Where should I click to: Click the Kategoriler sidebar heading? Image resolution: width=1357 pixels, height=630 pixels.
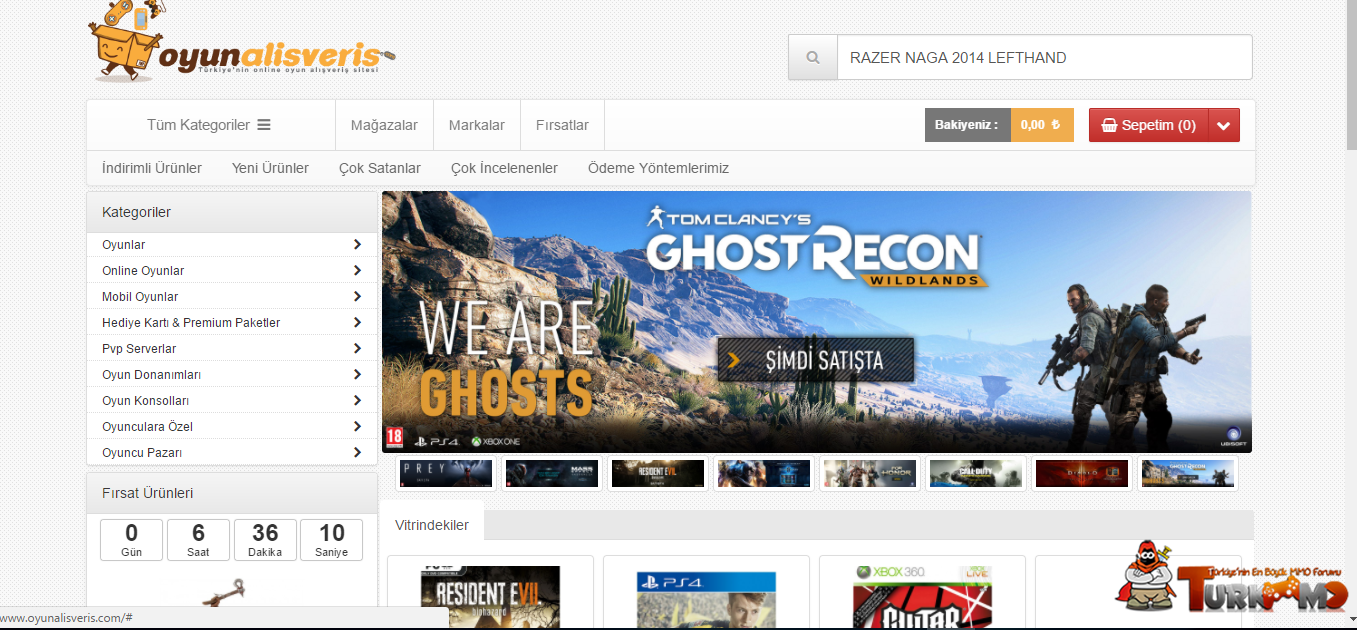[x=232, y=212]
